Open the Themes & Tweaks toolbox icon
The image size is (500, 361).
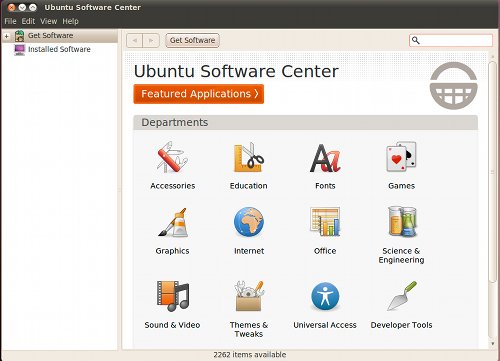point(249,296)
